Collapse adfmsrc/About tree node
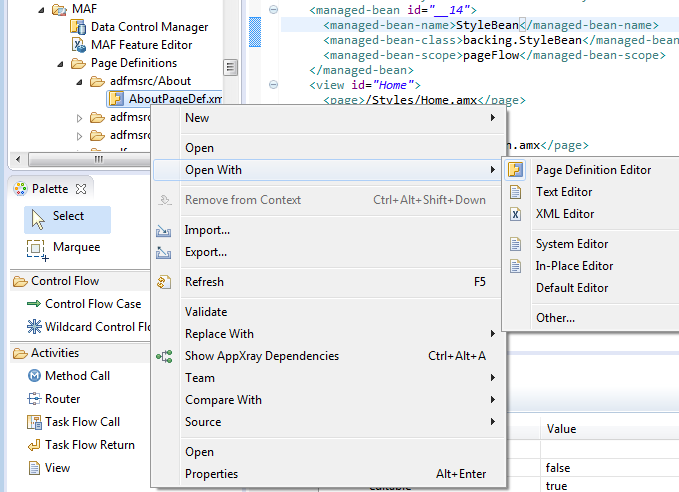Image resolution: width=679 pixels, height=492 pixels. pos(79,82)
